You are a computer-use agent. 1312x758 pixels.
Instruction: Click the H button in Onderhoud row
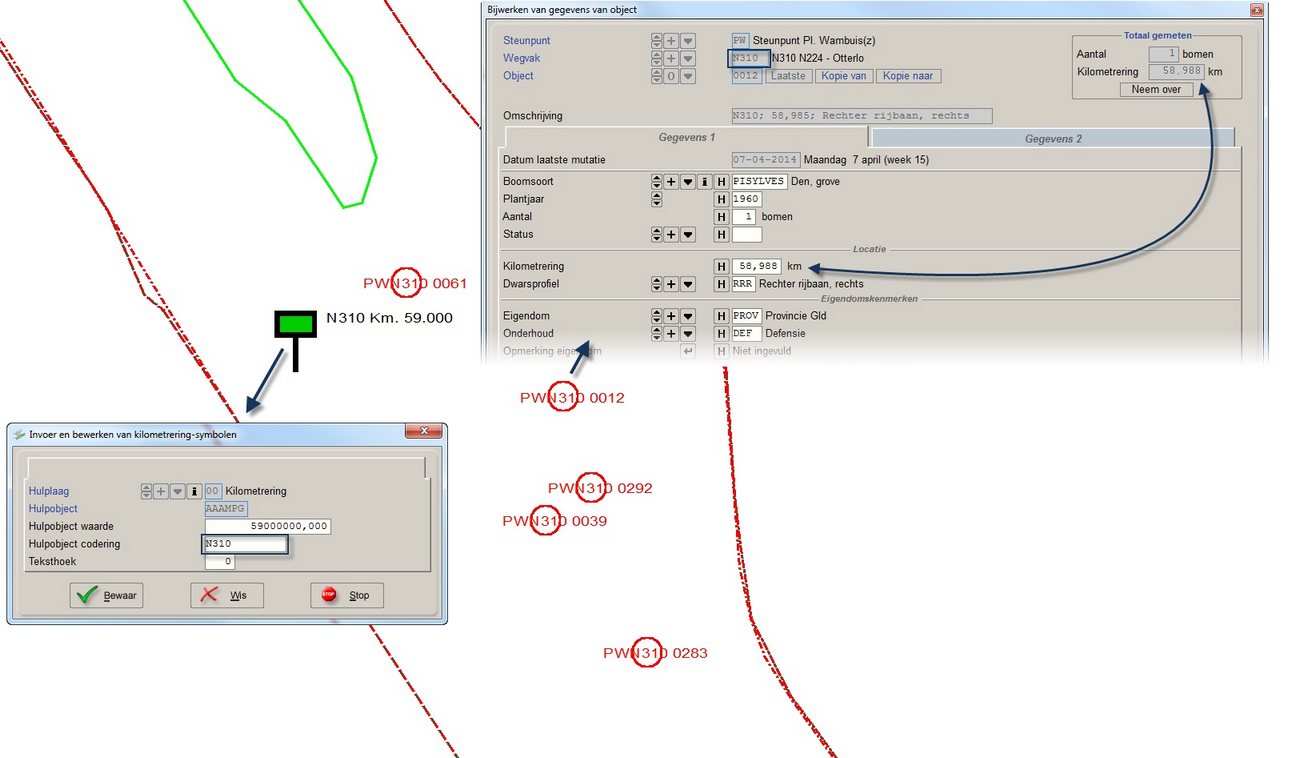(x=721, y=333)
